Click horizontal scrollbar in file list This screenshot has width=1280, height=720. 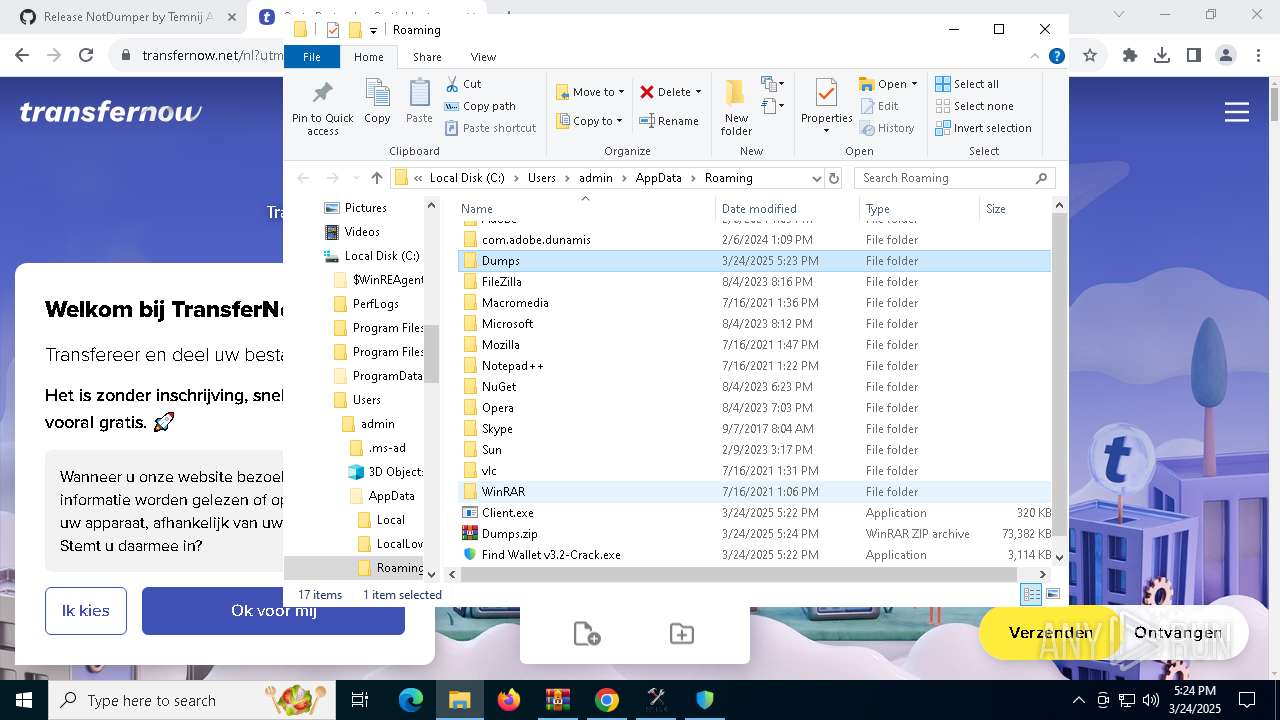click(x=739, y=575)
